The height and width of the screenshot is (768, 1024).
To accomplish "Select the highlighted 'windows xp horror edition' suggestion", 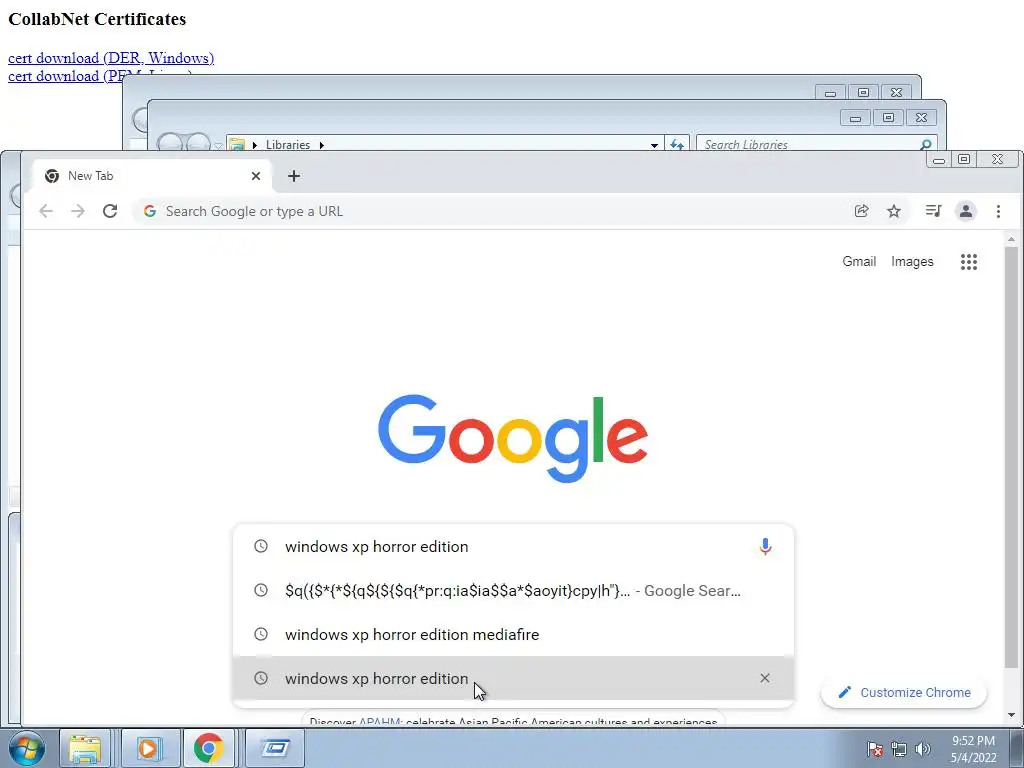I will pyautogui.click(x=513, y=679).
